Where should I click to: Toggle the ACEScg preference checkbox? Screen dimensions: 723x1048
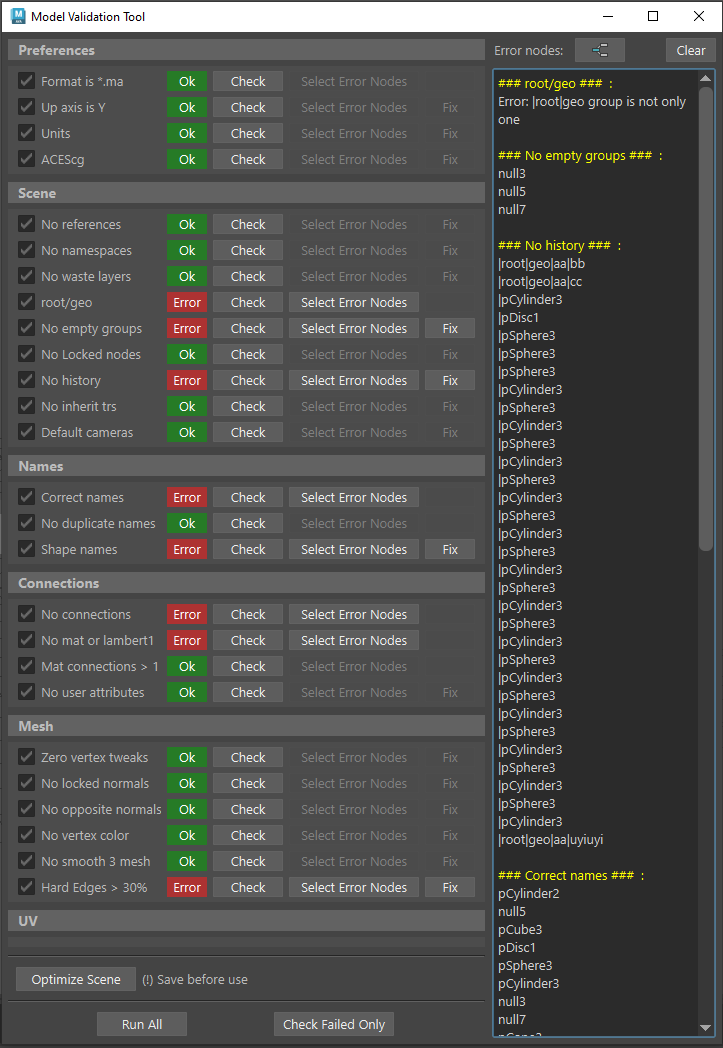click(26, 160)
